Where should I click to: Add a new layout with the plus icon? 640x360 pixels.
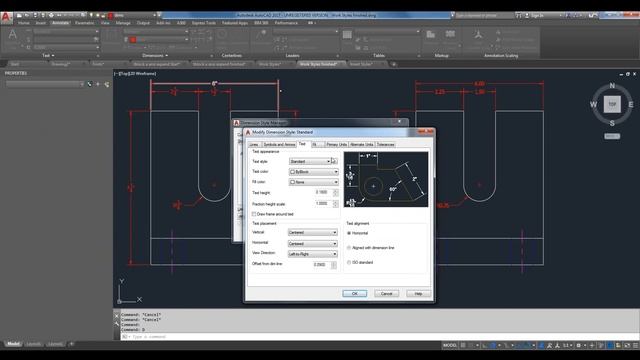pos(71,344)
